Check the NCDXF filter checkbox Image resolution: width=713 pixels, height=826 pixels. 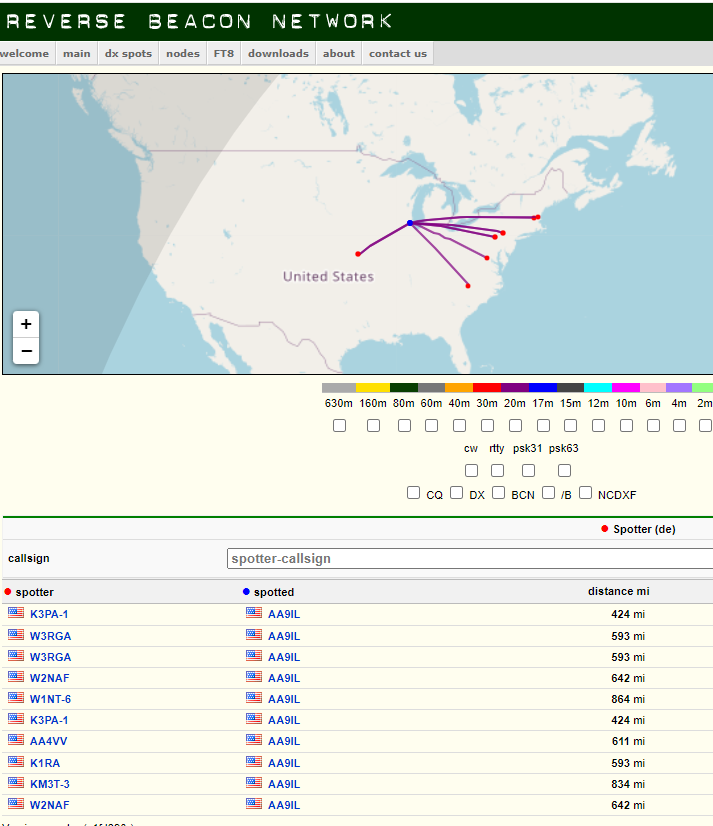586,493
